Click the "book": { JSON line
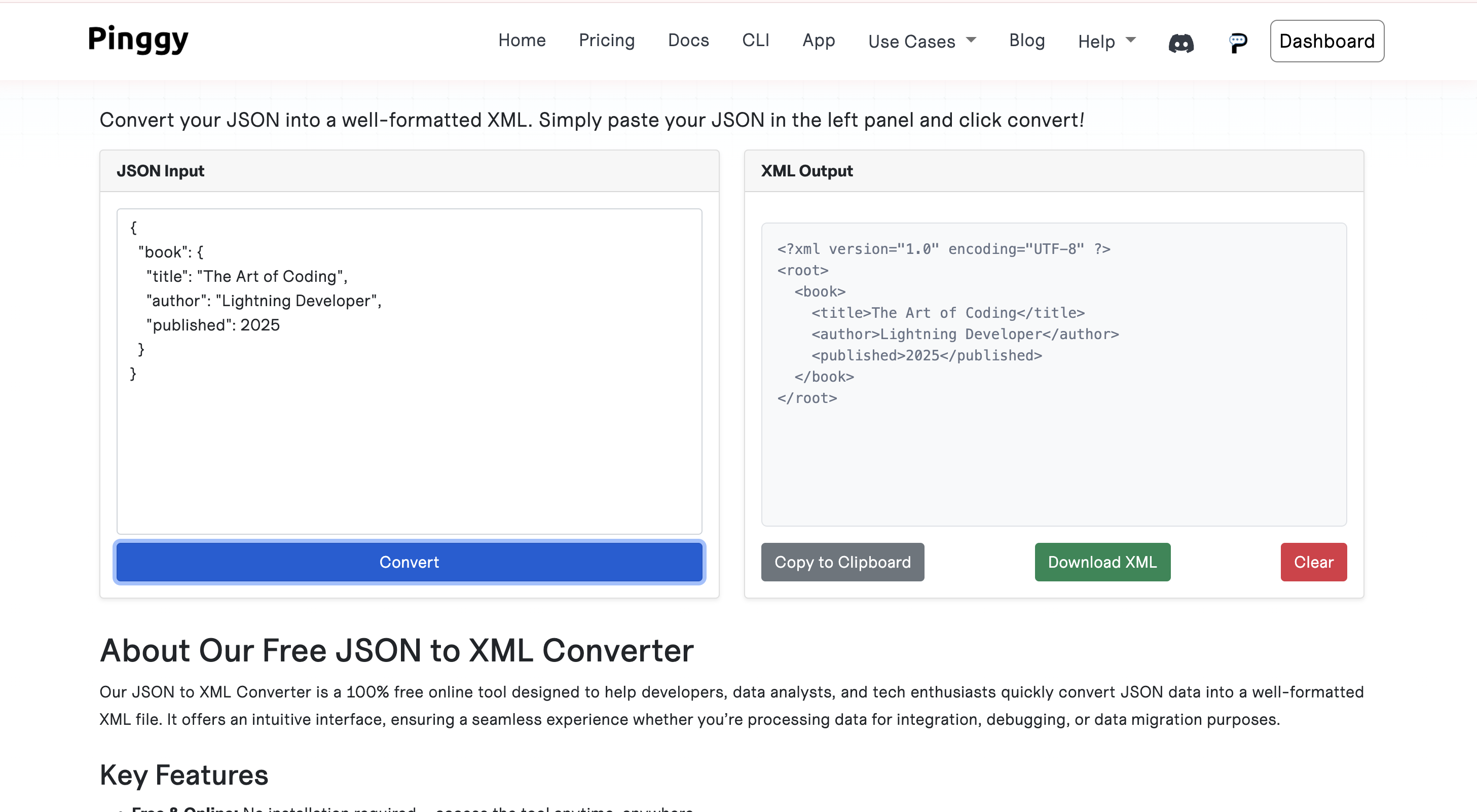Screen dimensions: 1477x812 pyautogui.click(x=171, y=252)
